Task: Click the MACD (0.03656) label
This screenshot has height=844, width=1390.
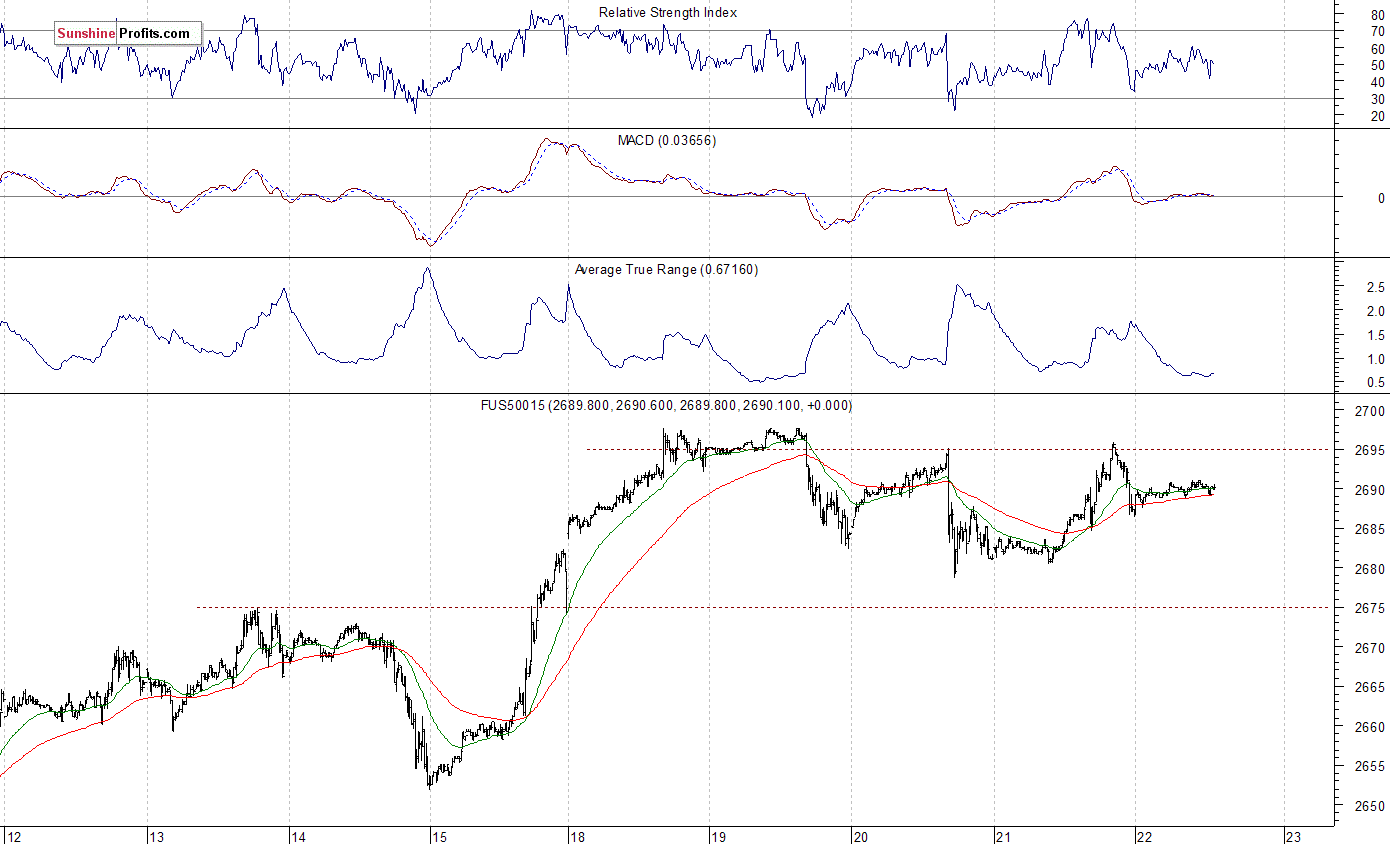Action: coord(665,140)
